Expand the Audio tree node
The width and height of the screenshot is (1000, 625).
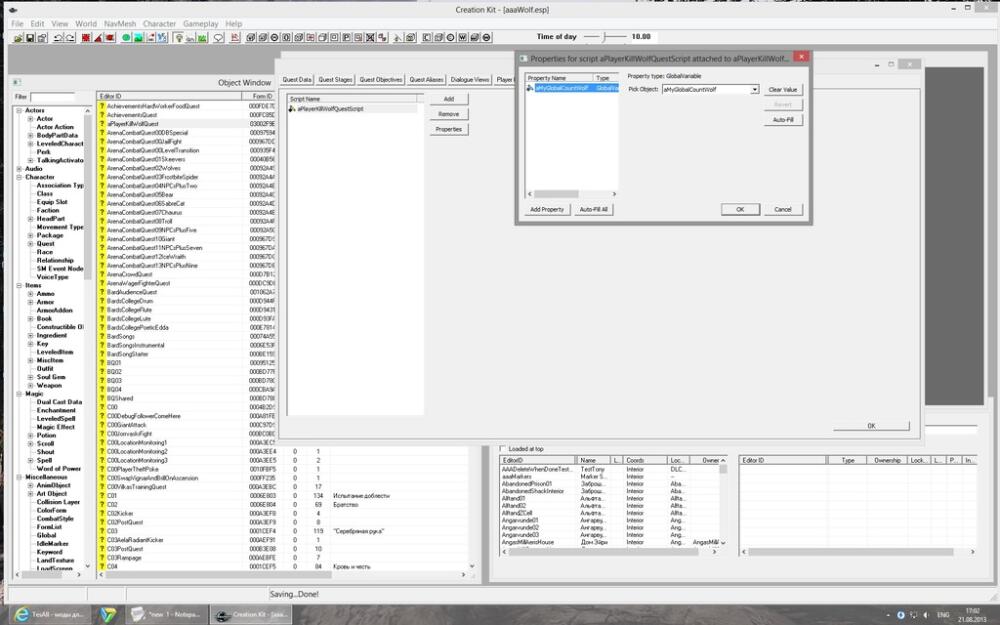(19, 169)
